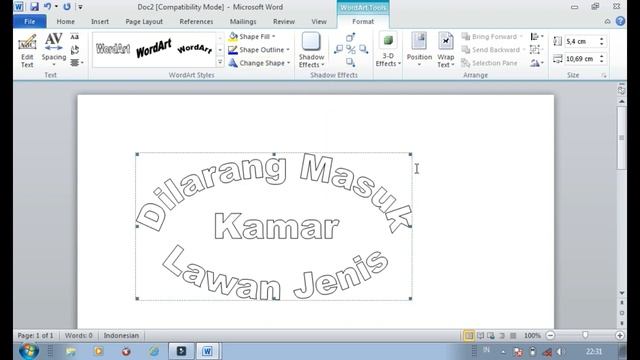
Task: Click the Shape Fill paint bucket icon
Action: pyautogui.click(x=233, y=36)
